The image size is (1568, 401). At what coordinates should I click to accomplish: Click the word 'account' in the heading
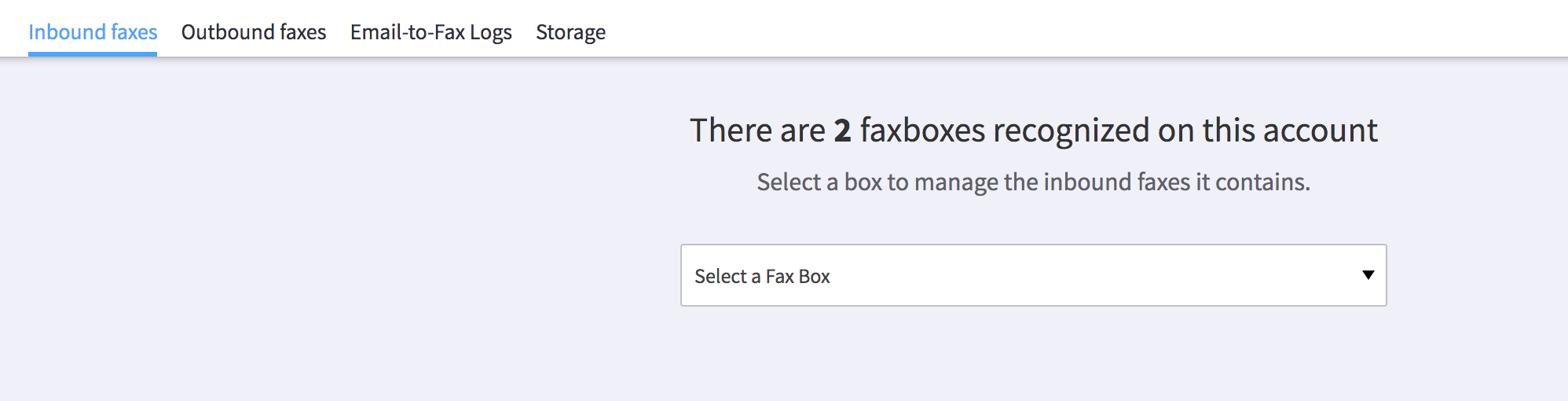(1321, 131)
